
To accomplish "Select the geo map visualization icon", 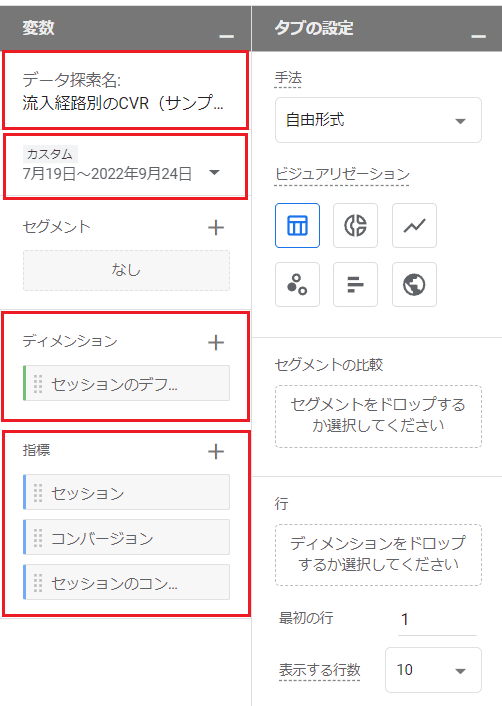I will (414, 284).
